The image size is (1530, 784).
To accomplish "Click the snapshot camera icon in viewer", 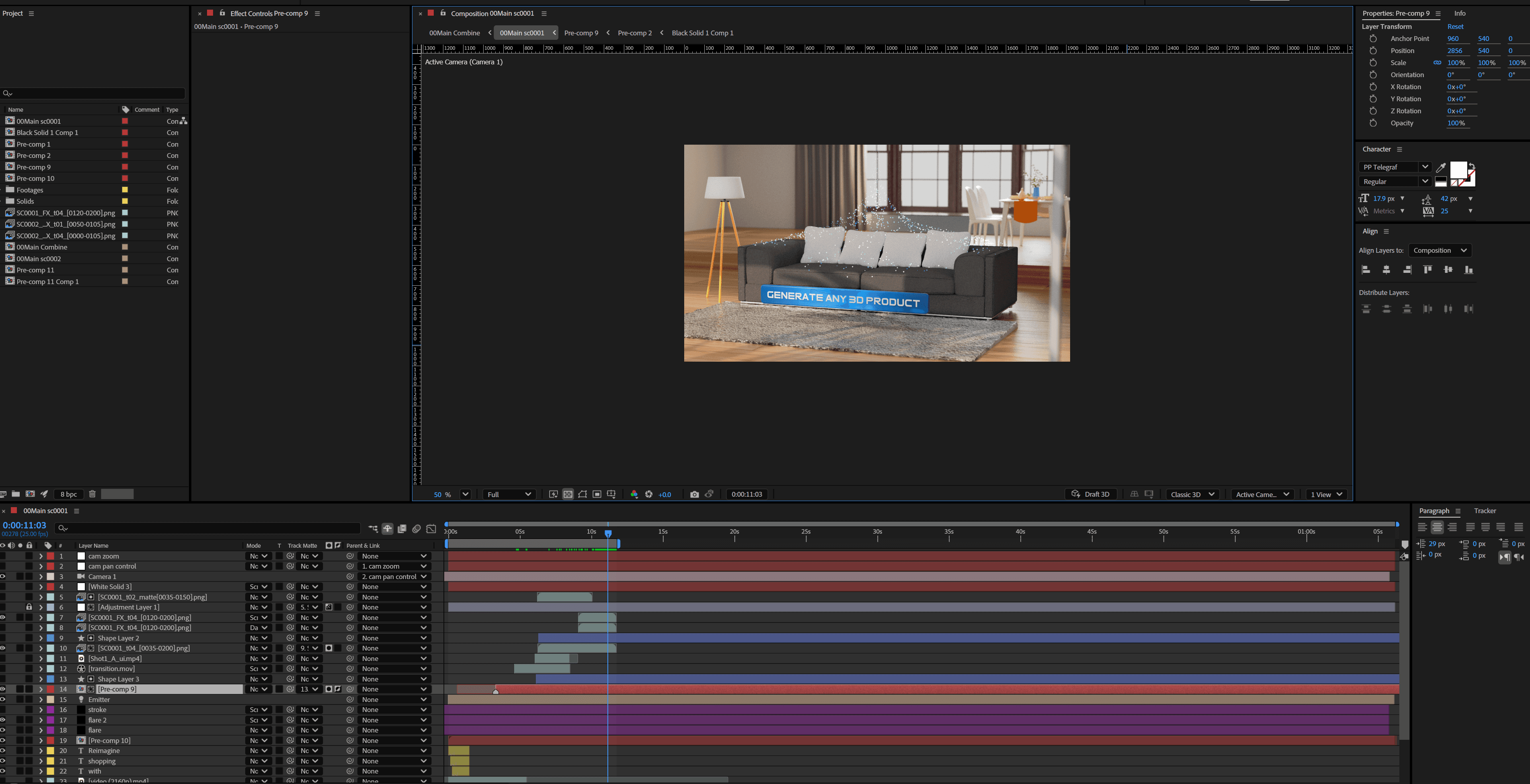I will pos(694,494).
